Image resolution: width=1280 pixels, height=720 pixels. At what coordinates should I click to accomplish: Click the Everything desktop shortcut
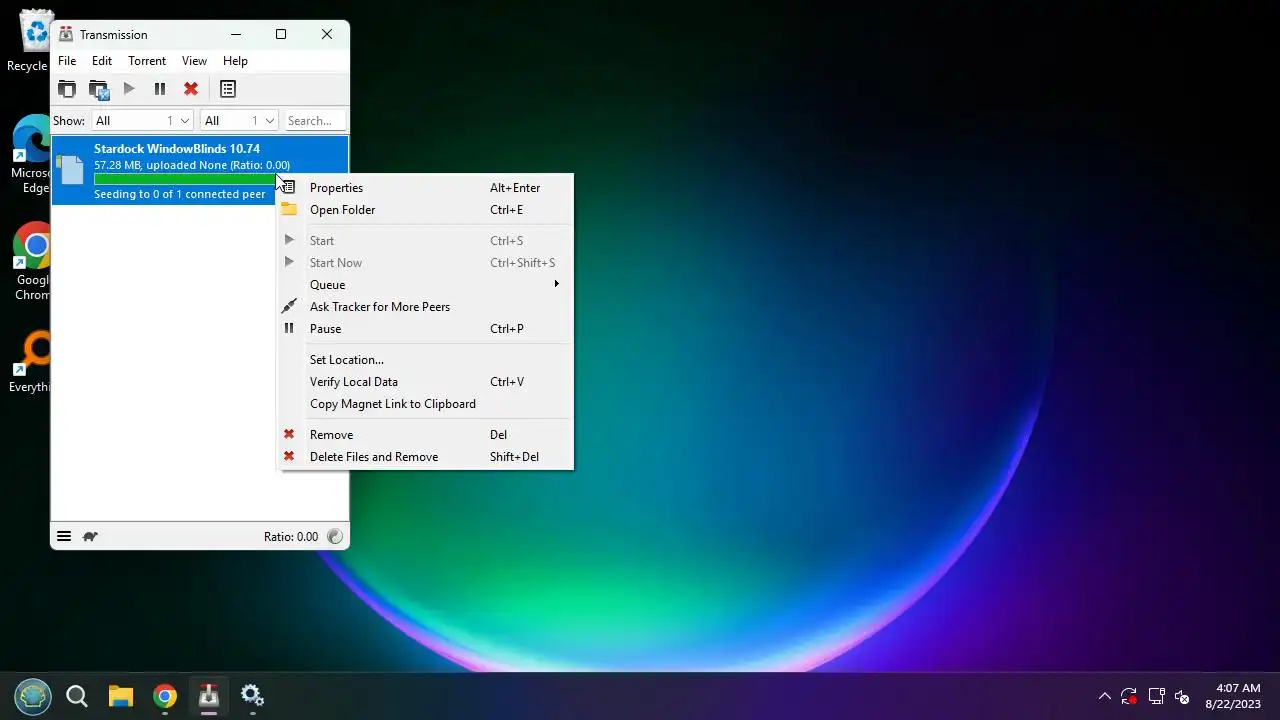coord(30,362)
